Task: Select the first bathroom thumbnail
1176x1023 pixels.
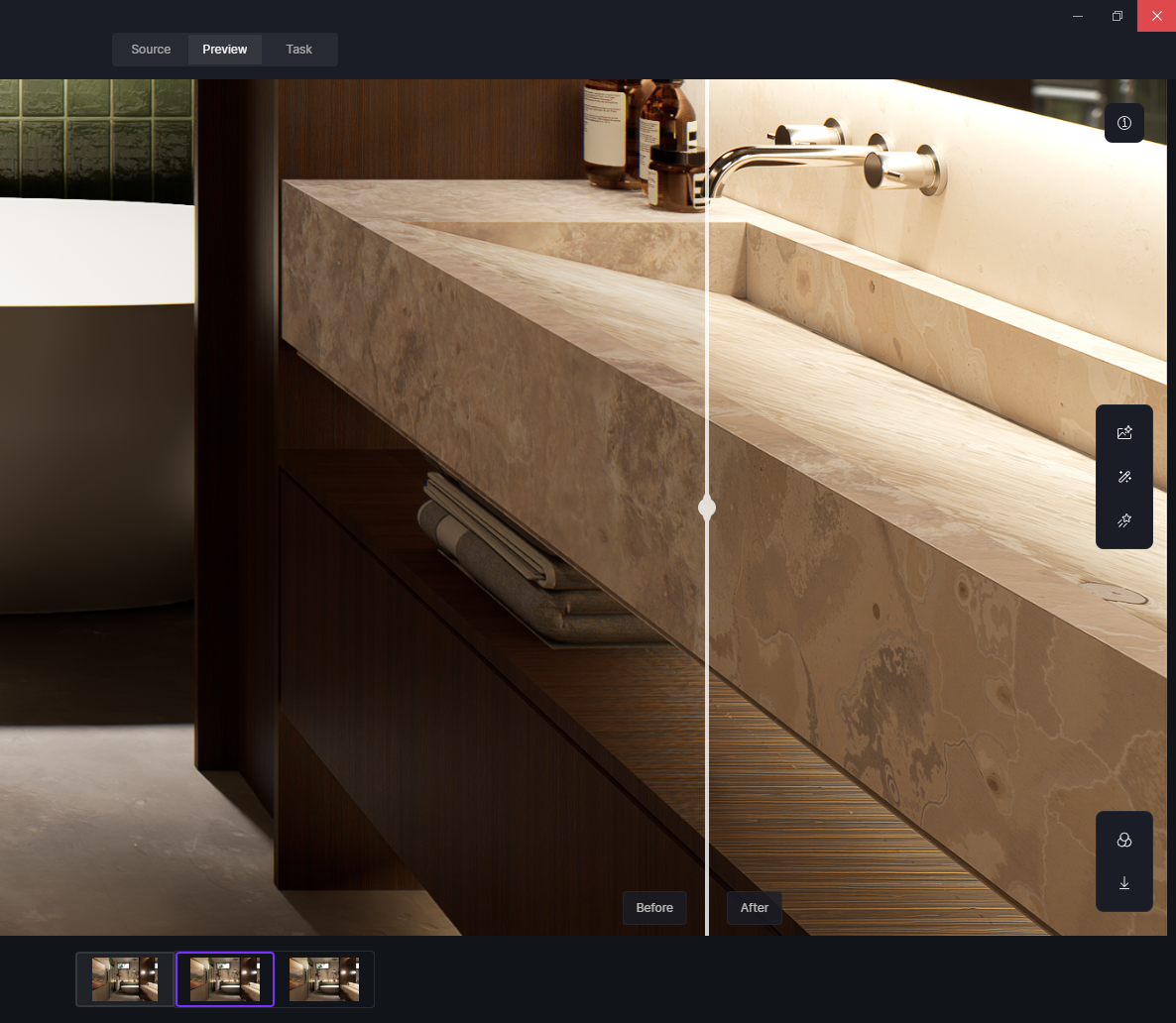Action: pyautogui.click(x=125, y=979)
